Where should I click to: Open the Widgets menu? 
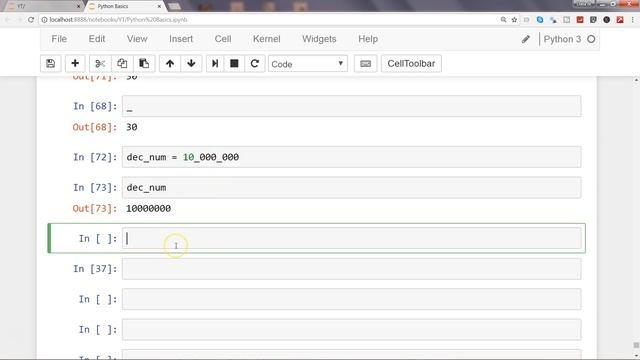pyautogui.click(x=319, y=39)
